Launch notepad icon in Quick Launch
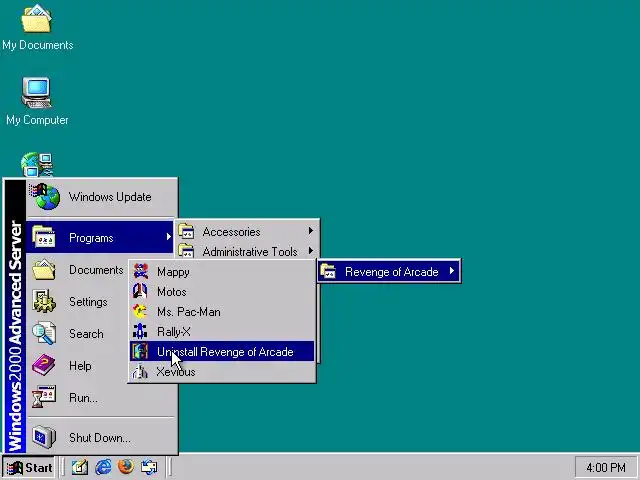The width and height of the screenshot is (640, 480). [80, 467]
